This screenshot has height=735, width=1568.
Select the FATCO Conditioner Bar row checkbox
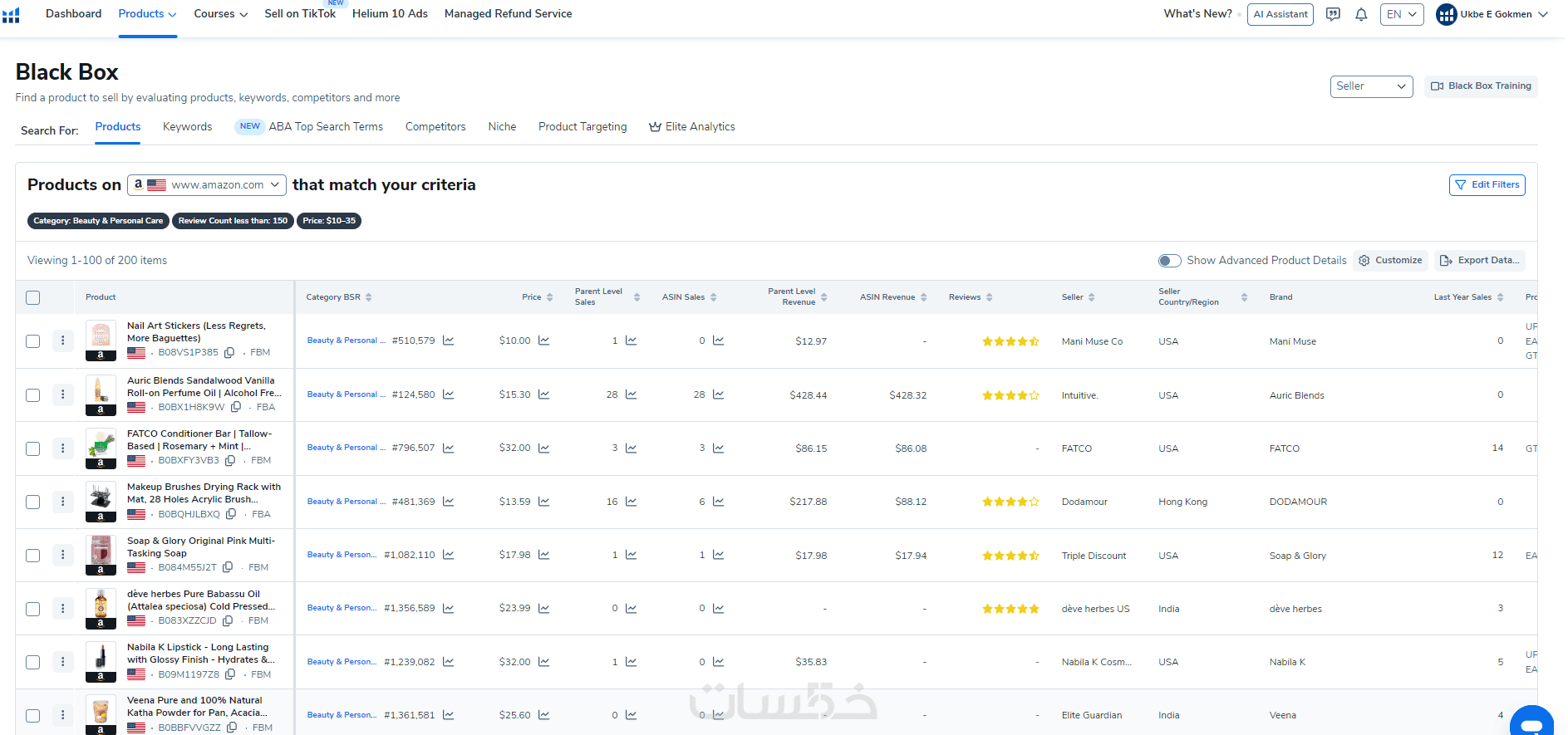[33, 448]
